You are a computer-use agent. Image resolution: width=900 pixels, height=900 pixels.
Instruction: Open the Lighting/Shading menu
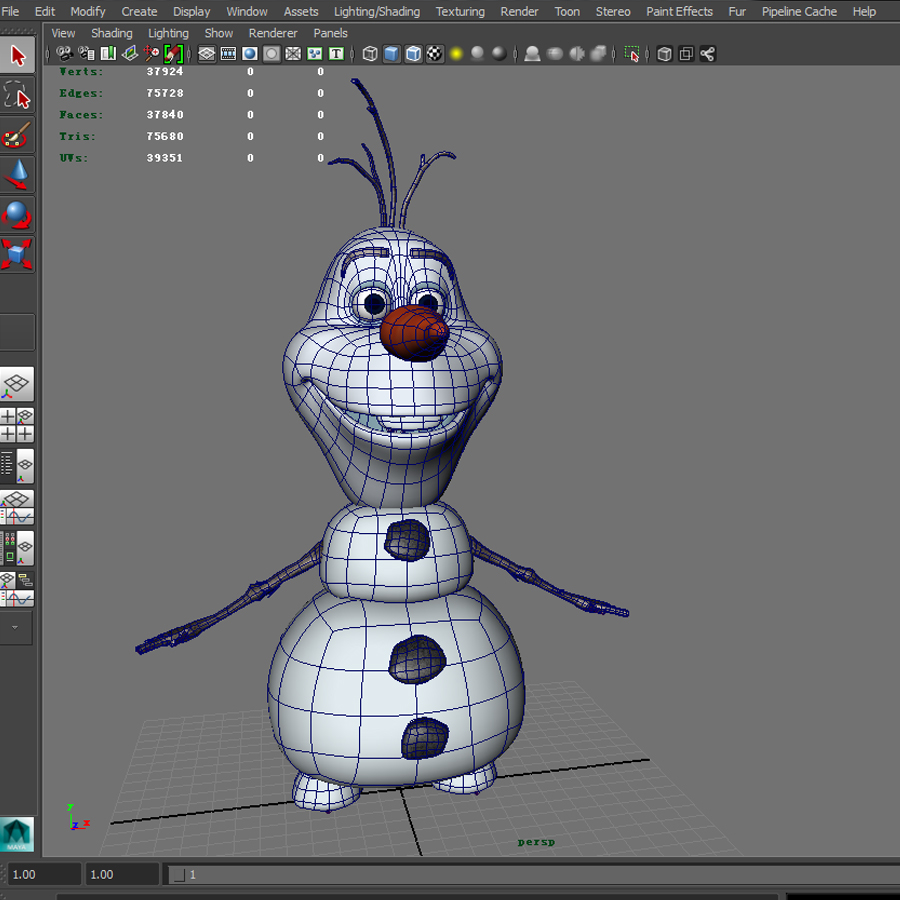pos(376,11)
